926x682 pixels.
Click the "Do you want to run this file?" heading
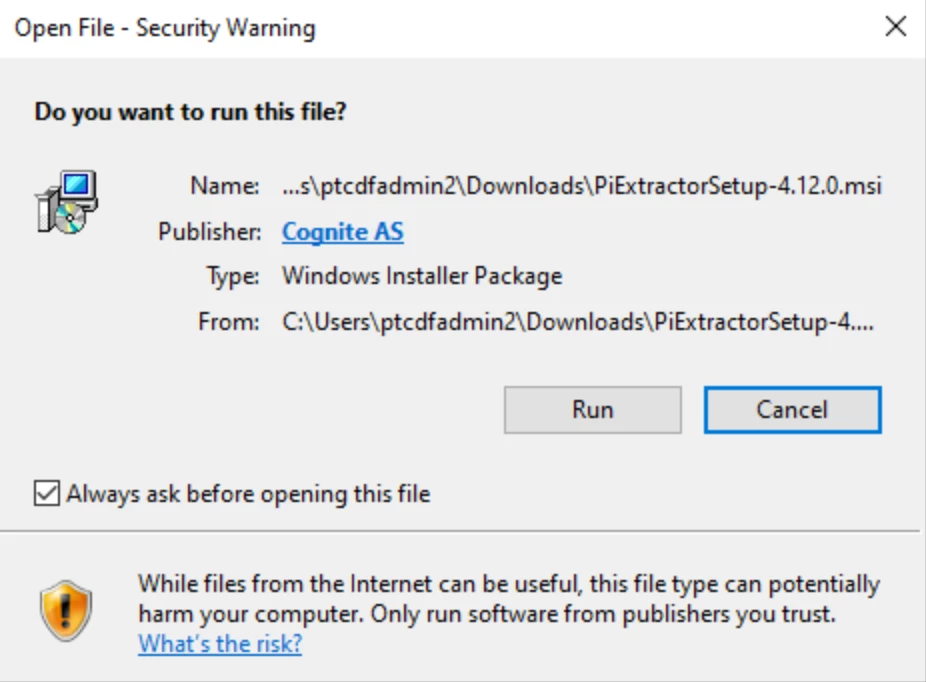click(190, 111)
